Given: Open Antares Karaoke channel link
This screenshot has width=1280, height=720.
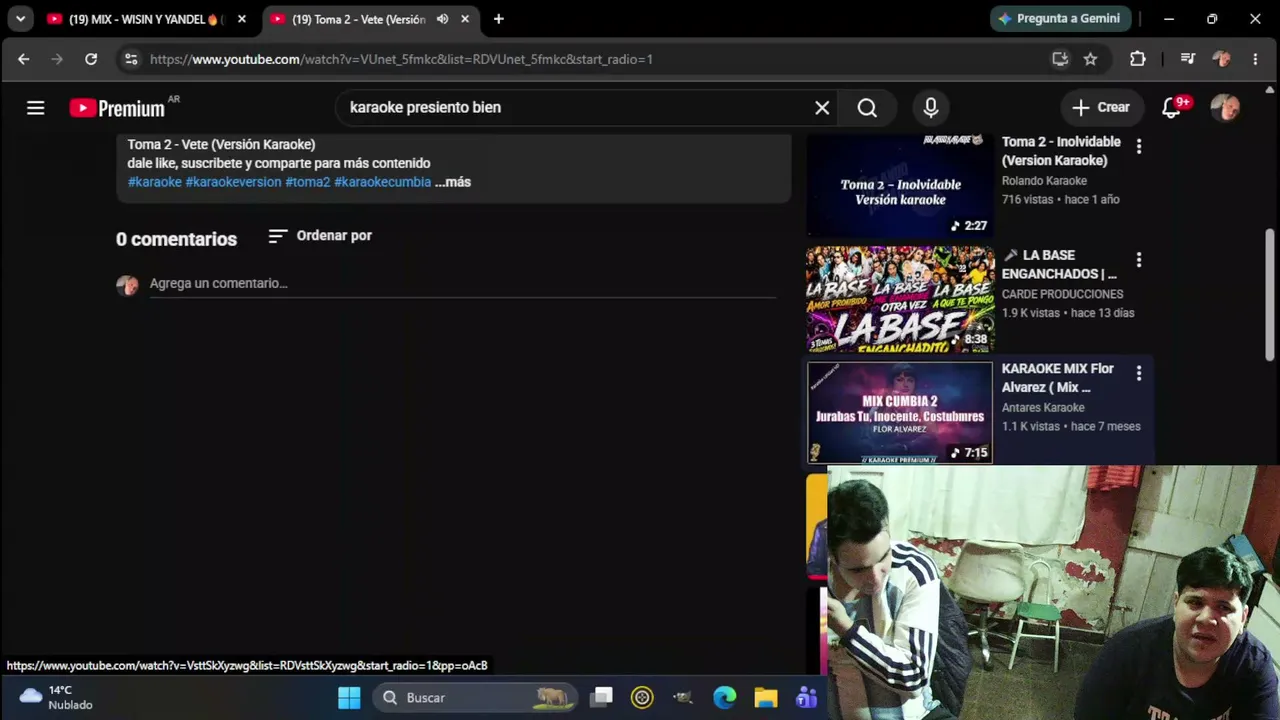Looking at the screenshot, I should 1043,407.
